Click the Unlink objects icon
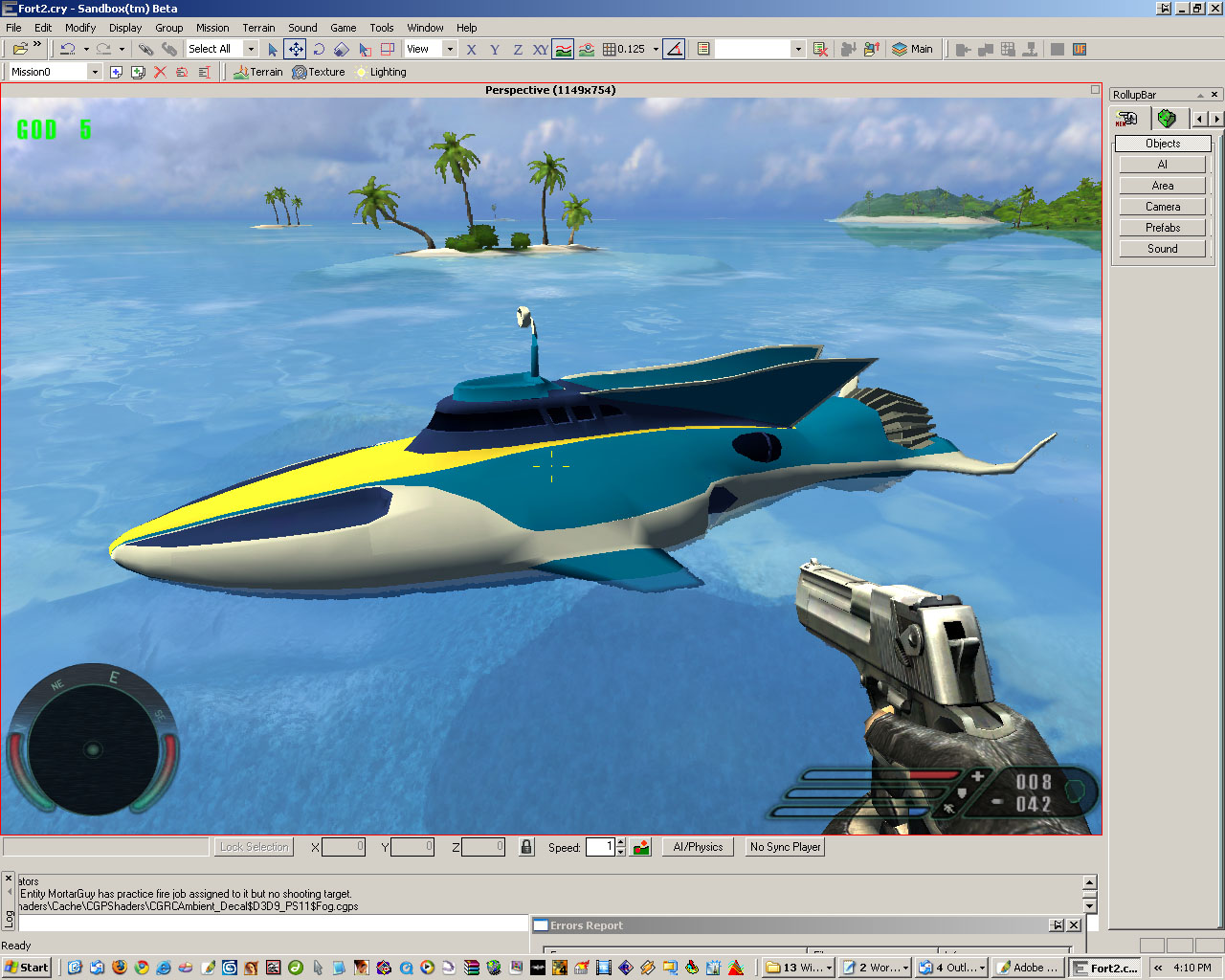The width and height of the screenshot is (1225, 980). 168,49
